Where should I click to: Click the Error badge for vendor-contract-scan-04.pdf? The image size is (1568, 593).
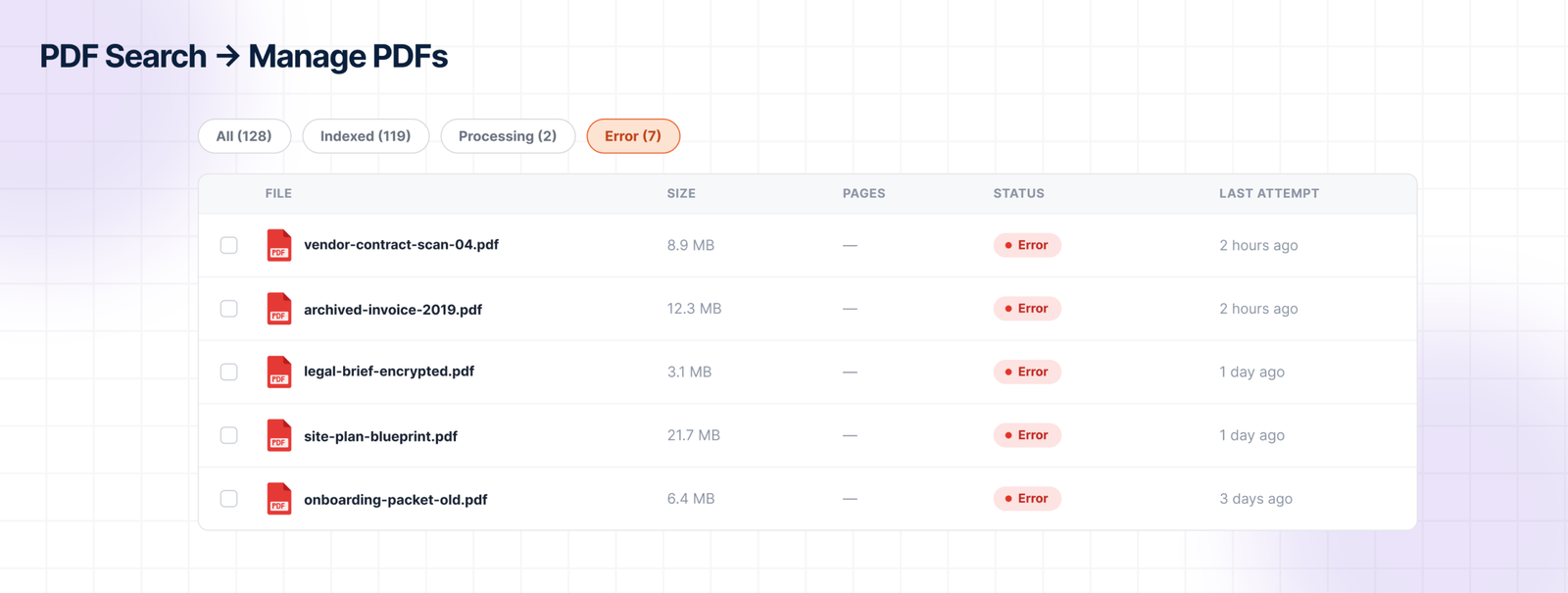point(1027,245)
